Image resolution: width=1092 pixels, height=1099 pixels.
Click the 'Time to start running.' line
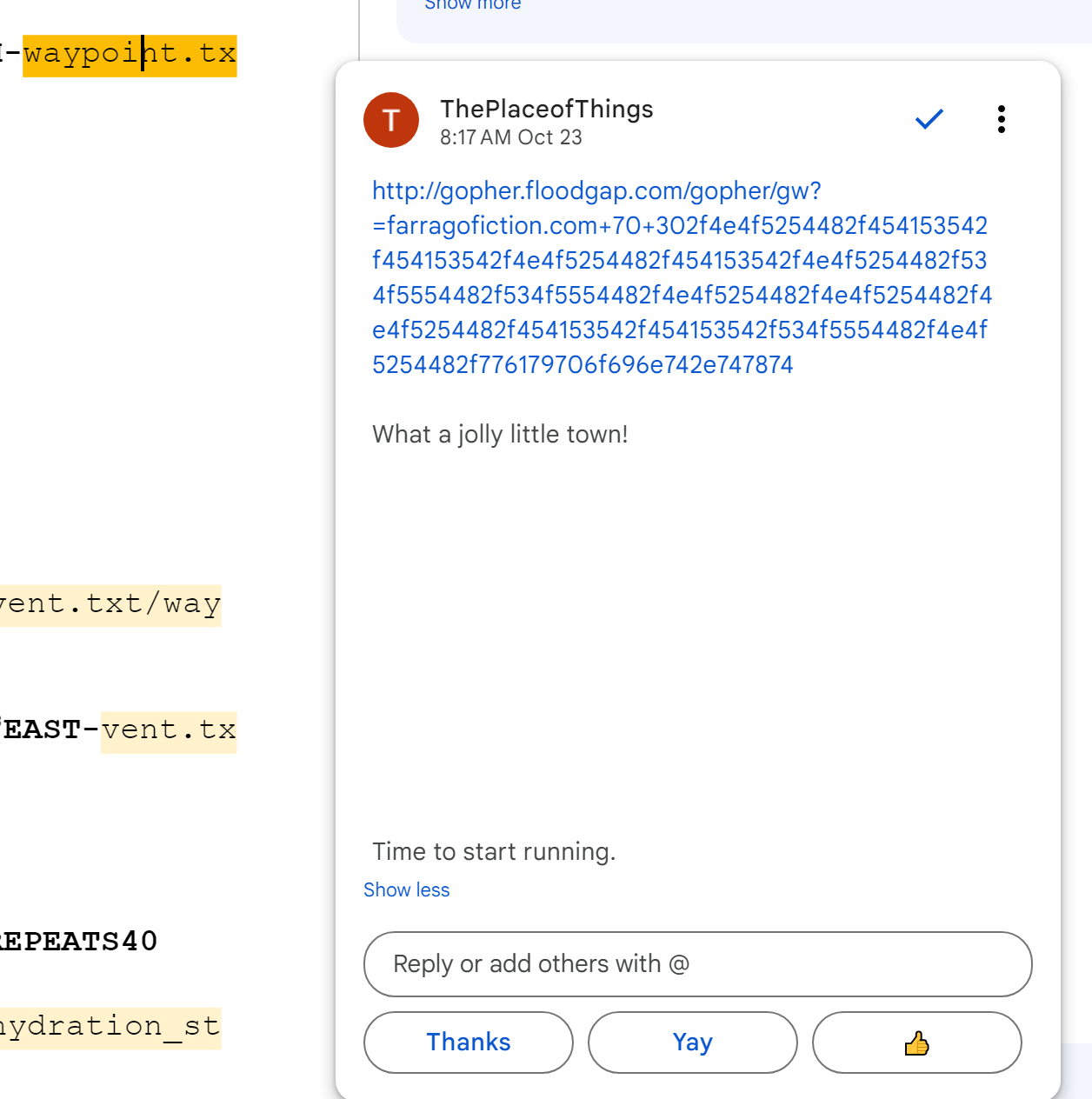tap(494, 851)
